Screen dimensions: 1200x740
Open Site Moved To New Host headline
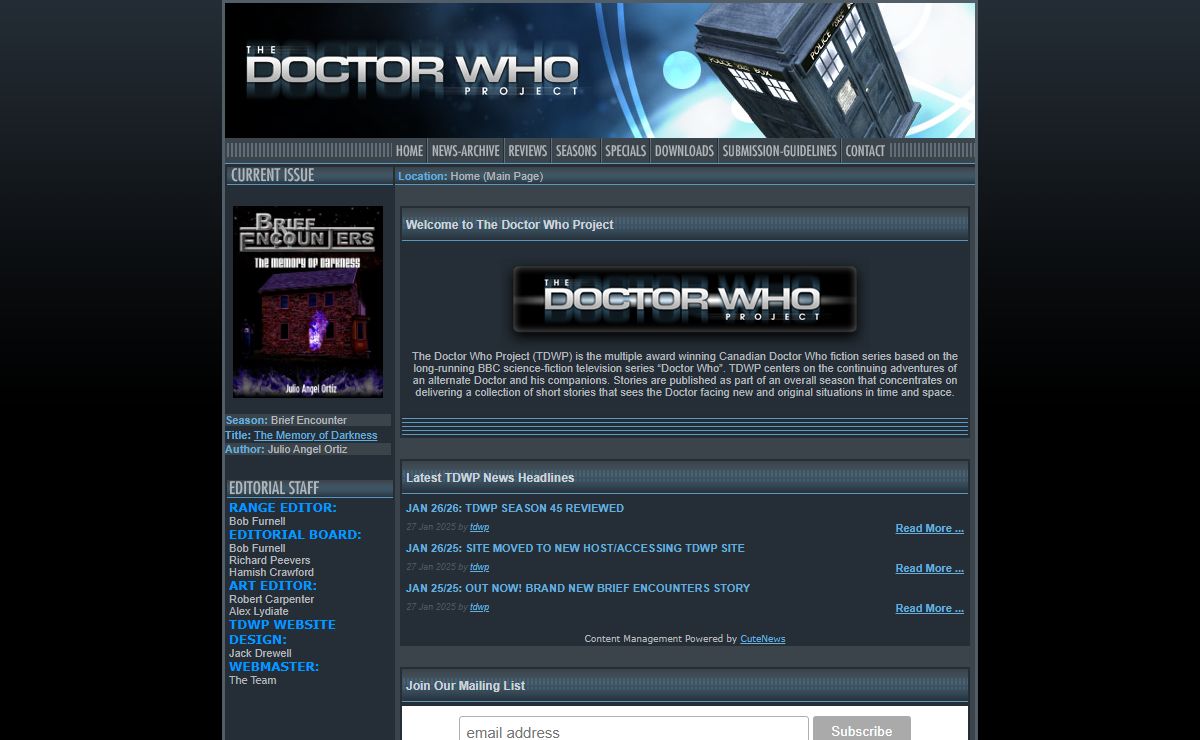575,548
